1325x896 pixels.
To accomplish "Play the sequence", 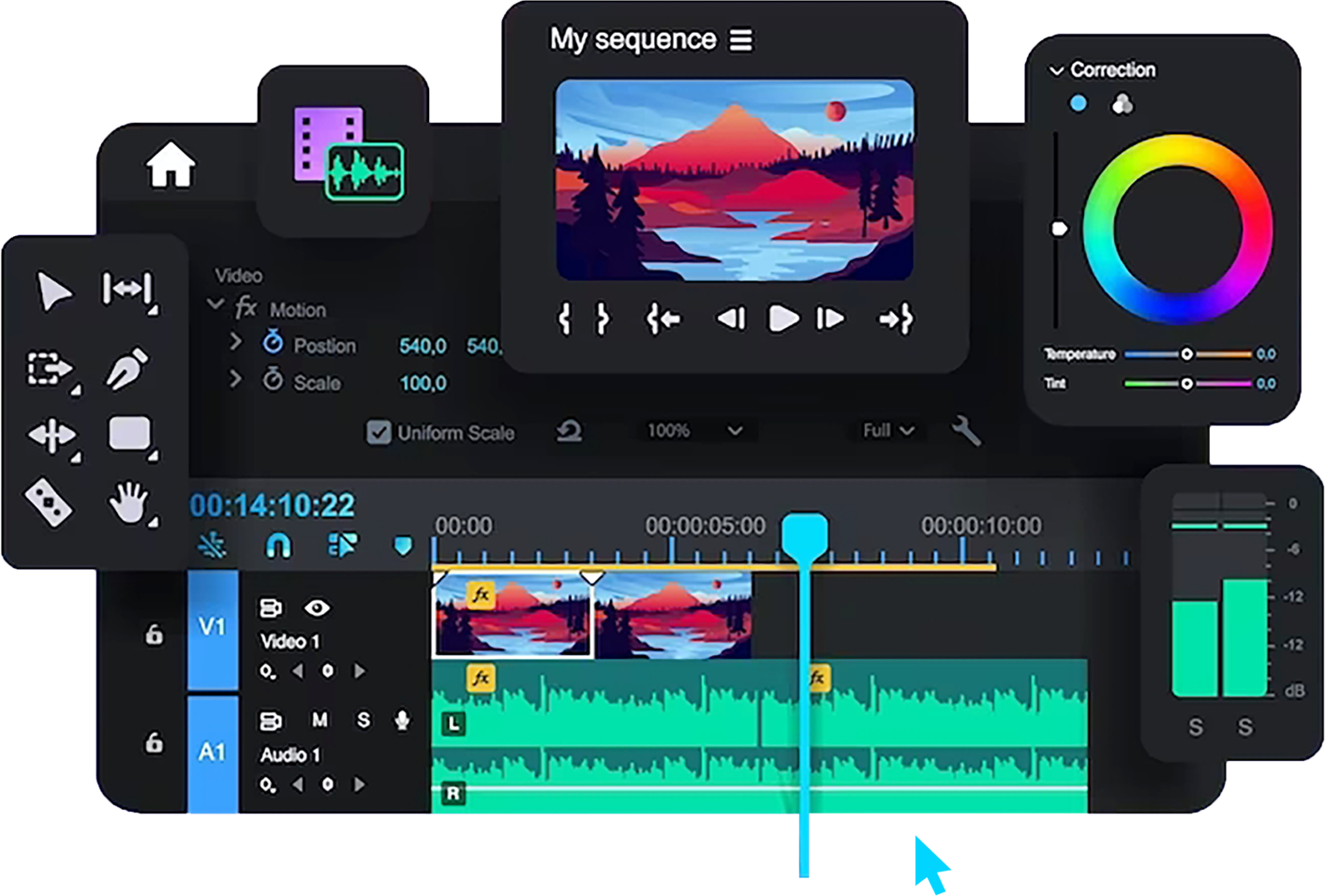I will click(x=783, y=320).
